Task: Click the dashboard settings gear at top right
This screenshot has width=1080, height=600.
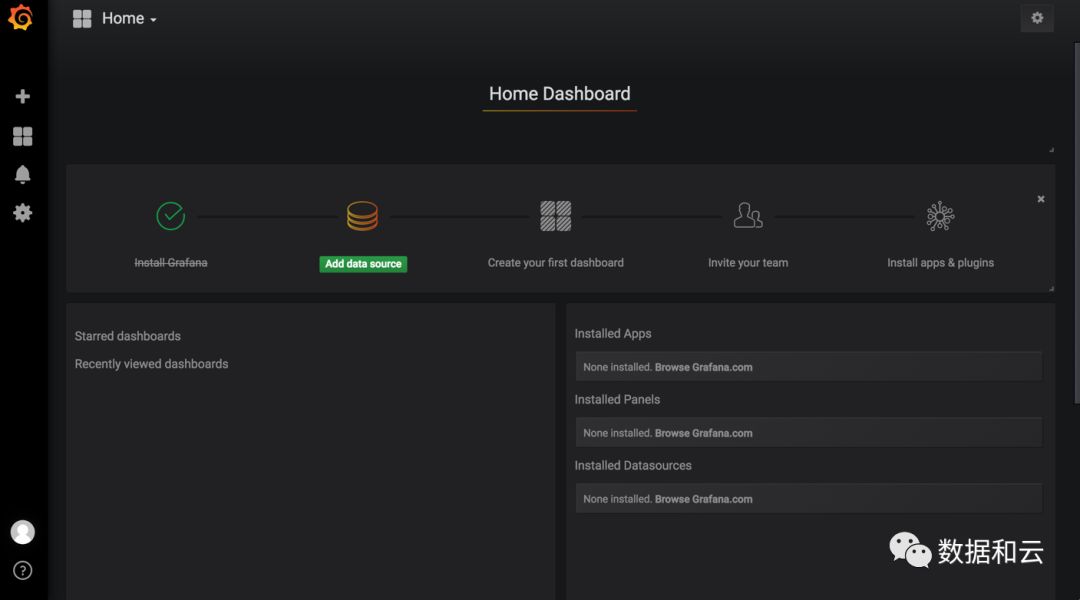Action: click(1037, 18)
